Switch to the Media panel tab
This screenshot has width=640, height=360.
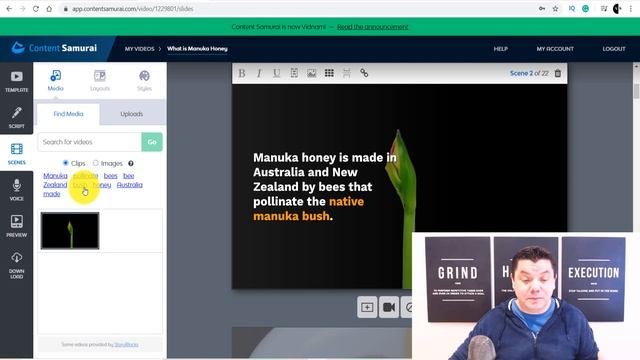click(56, 80)
